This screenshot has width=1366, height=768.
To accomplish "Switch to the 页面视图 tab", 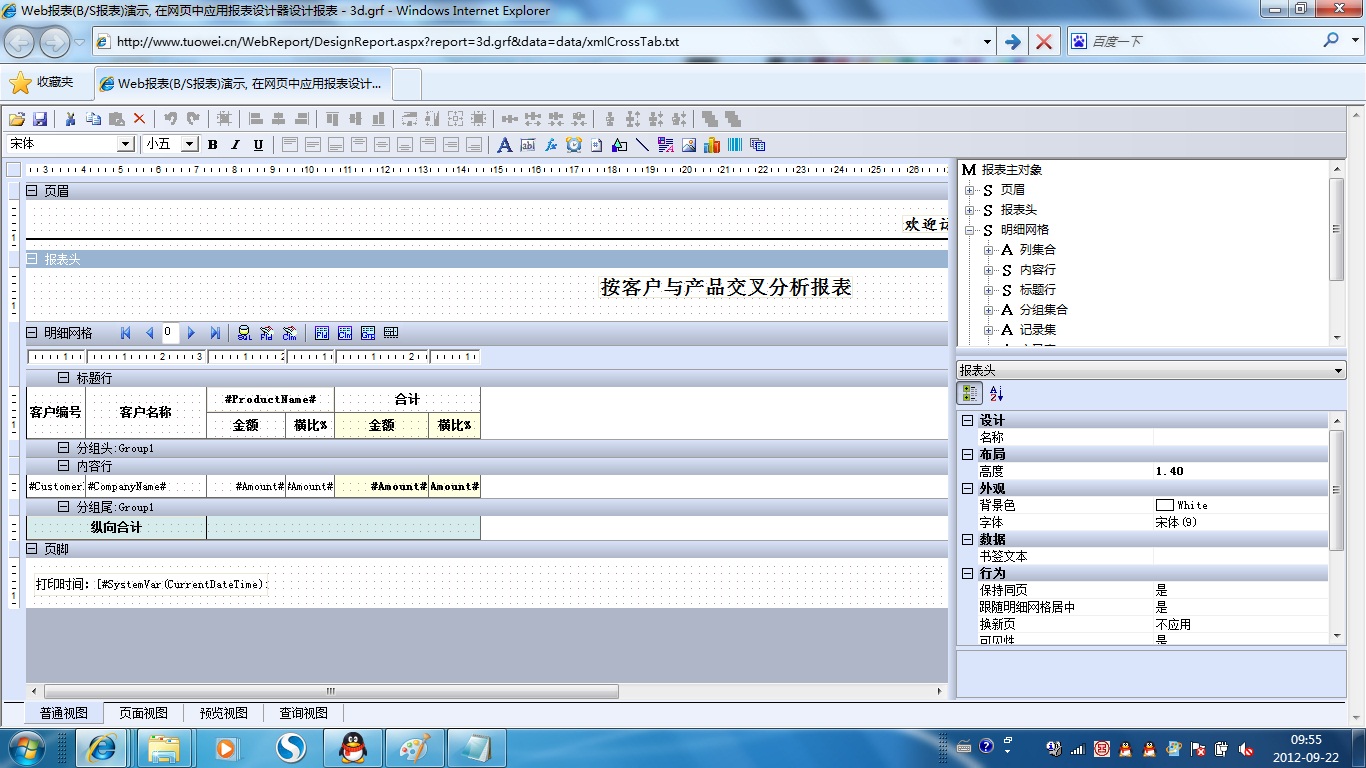I will [143, 713].
